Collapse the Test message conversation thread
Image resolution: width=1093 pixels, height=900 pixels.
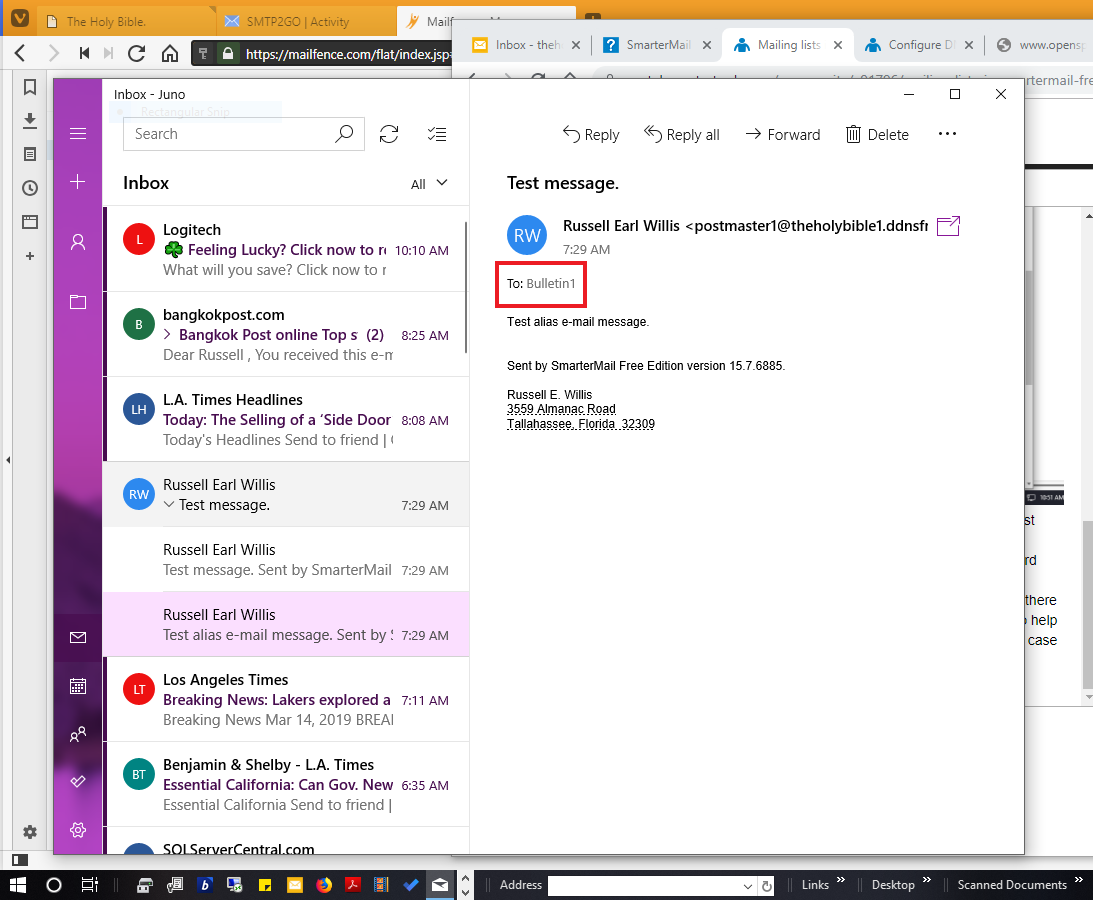point(168,505)
